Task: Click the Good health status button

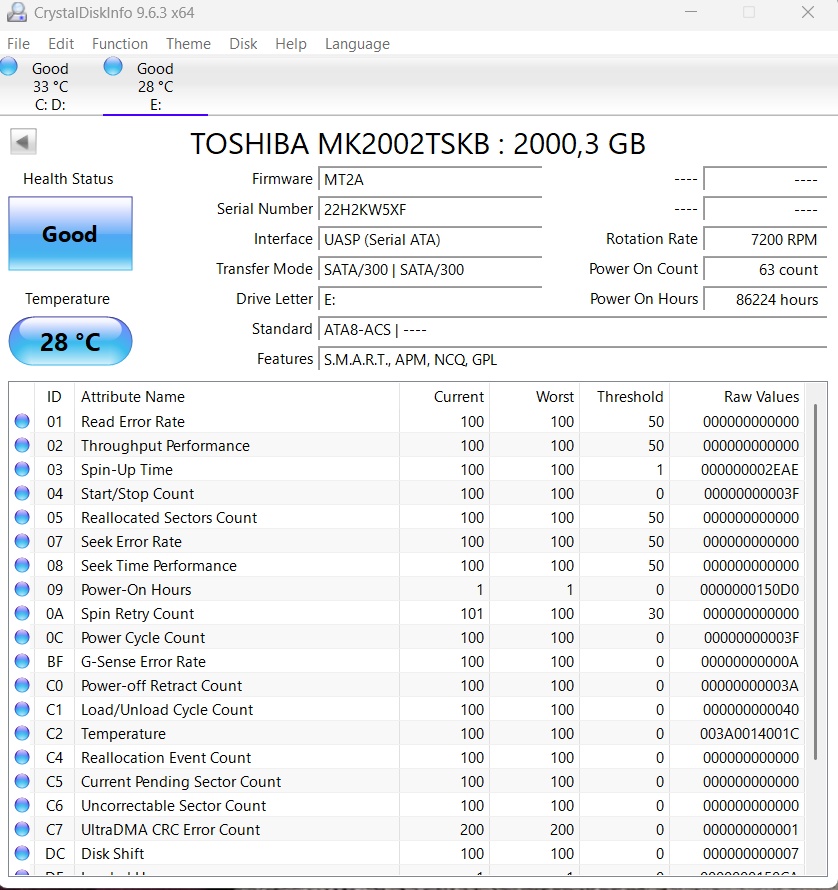Action: [x=69, y=233]
